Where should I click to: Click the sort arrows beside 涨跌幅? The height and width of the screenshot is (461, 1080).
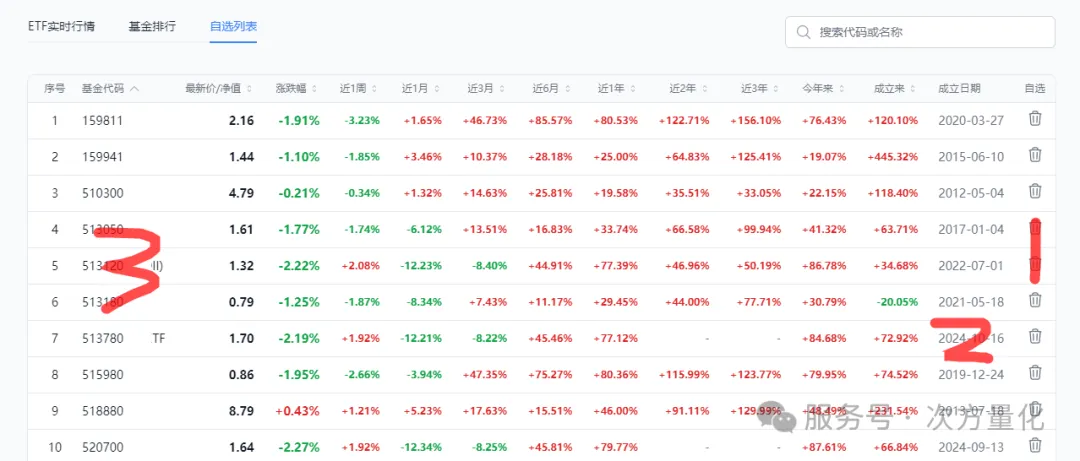[x=314, y=89]
